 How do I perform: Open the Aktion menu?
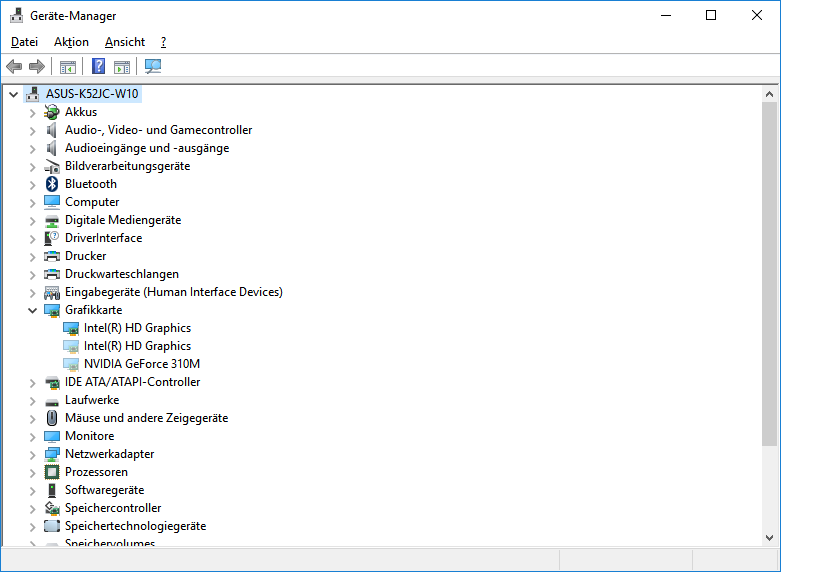[71, 42]
